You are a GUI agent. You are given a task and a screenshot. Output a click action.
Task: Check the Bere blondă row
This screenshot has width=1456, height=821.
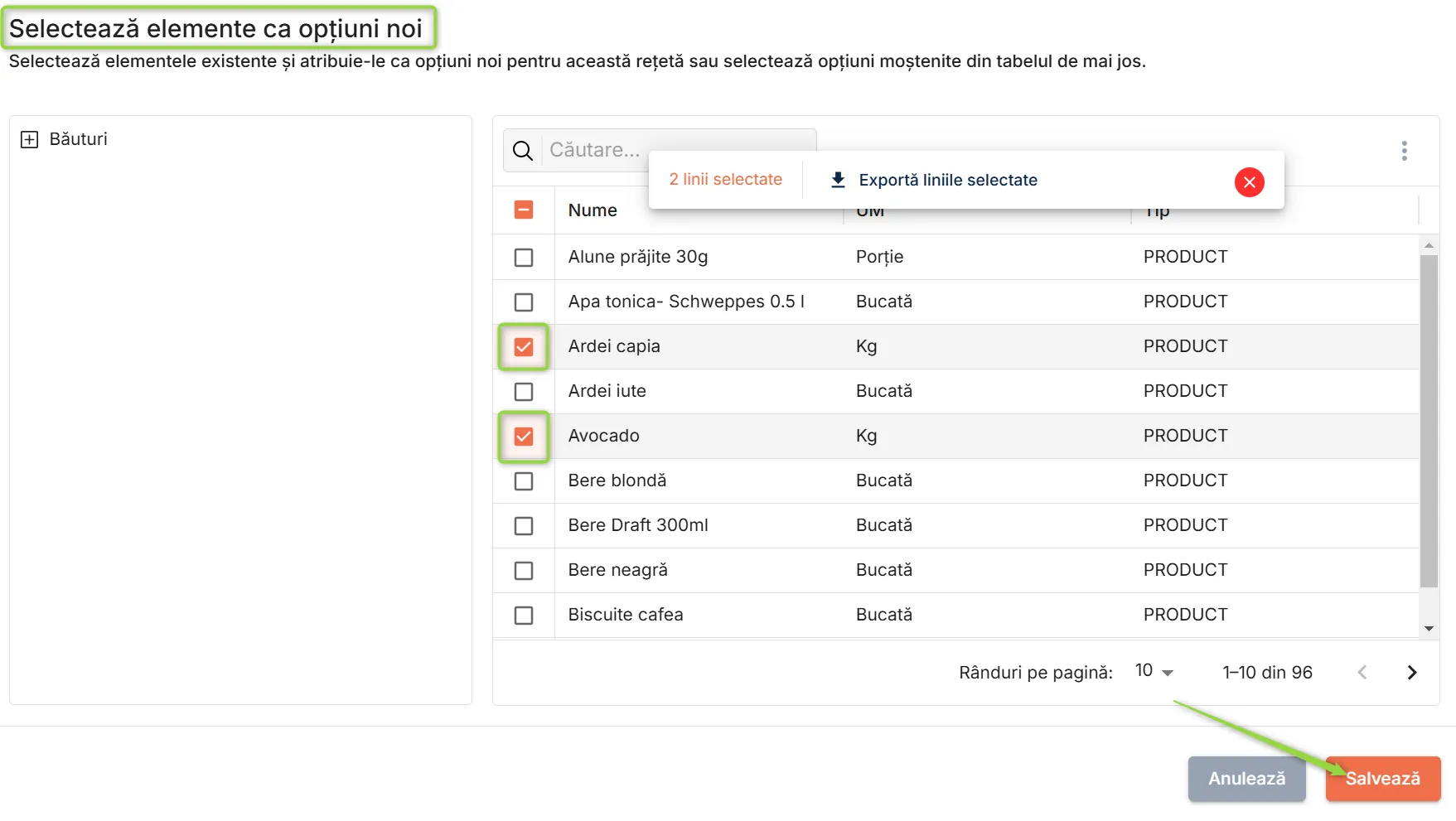point(524,481)
